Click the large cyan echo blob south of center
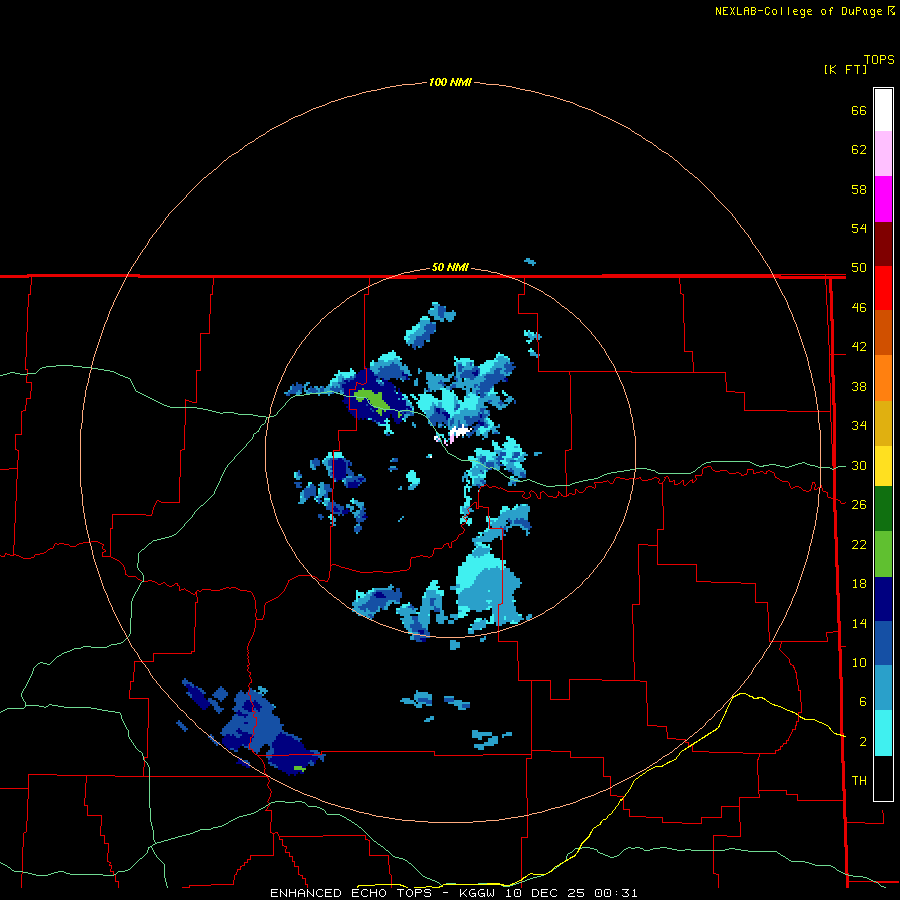The height and width of the screenshot is (900, 900). click(486, 585)
